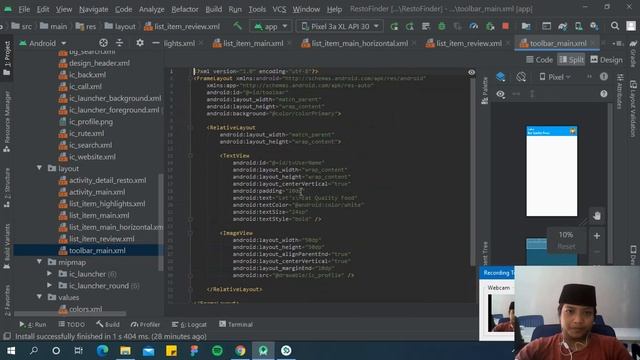The width and height of the screenshot is (640, 360).
Task: Open the File menu
Action: click(x=24, y=9)
